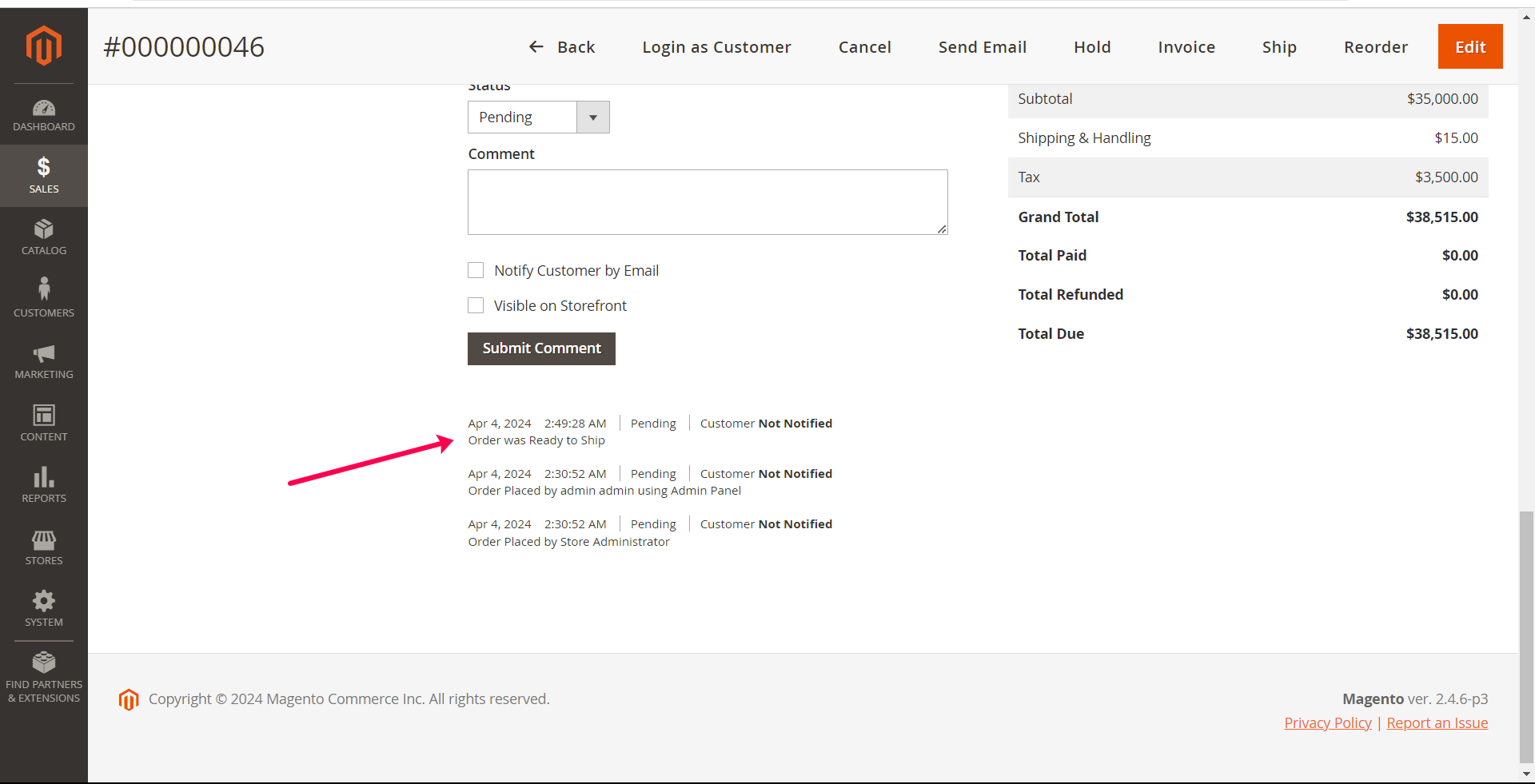Open the Report an Issue link

1437,722
